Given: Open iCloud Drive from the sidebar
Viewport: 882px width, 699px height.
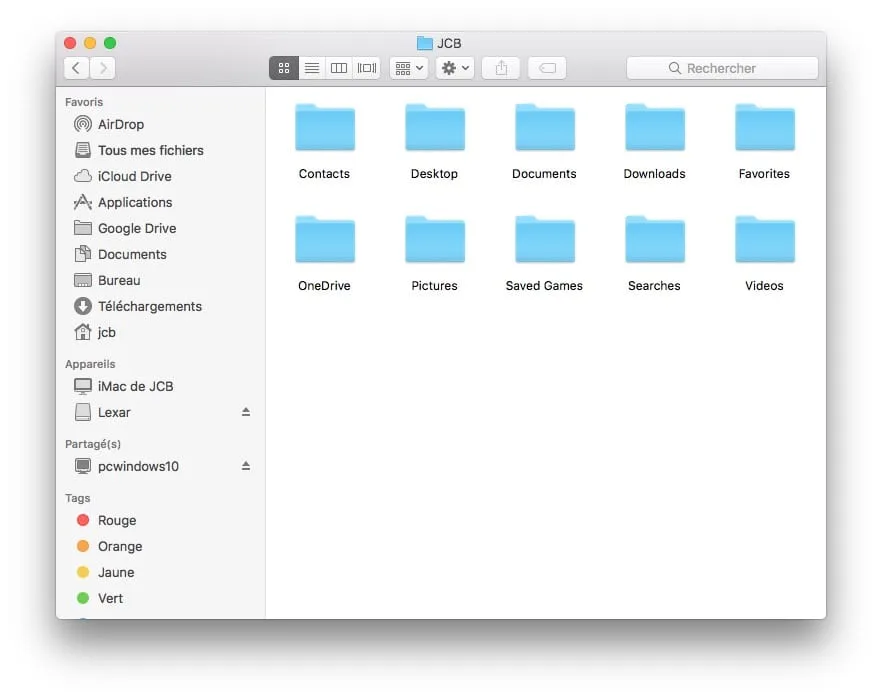Looking at the screenshot, I should click(160, 176).
